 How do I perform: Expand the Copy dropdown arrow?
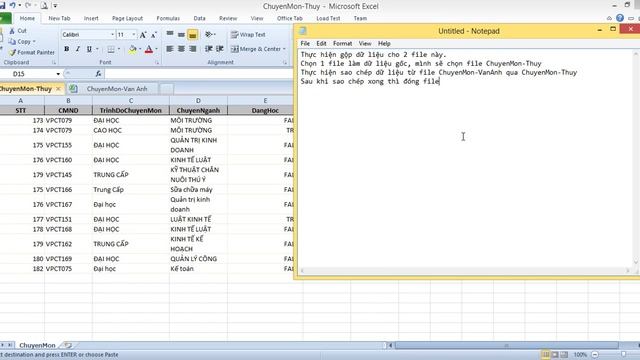[x=34, y=42]
